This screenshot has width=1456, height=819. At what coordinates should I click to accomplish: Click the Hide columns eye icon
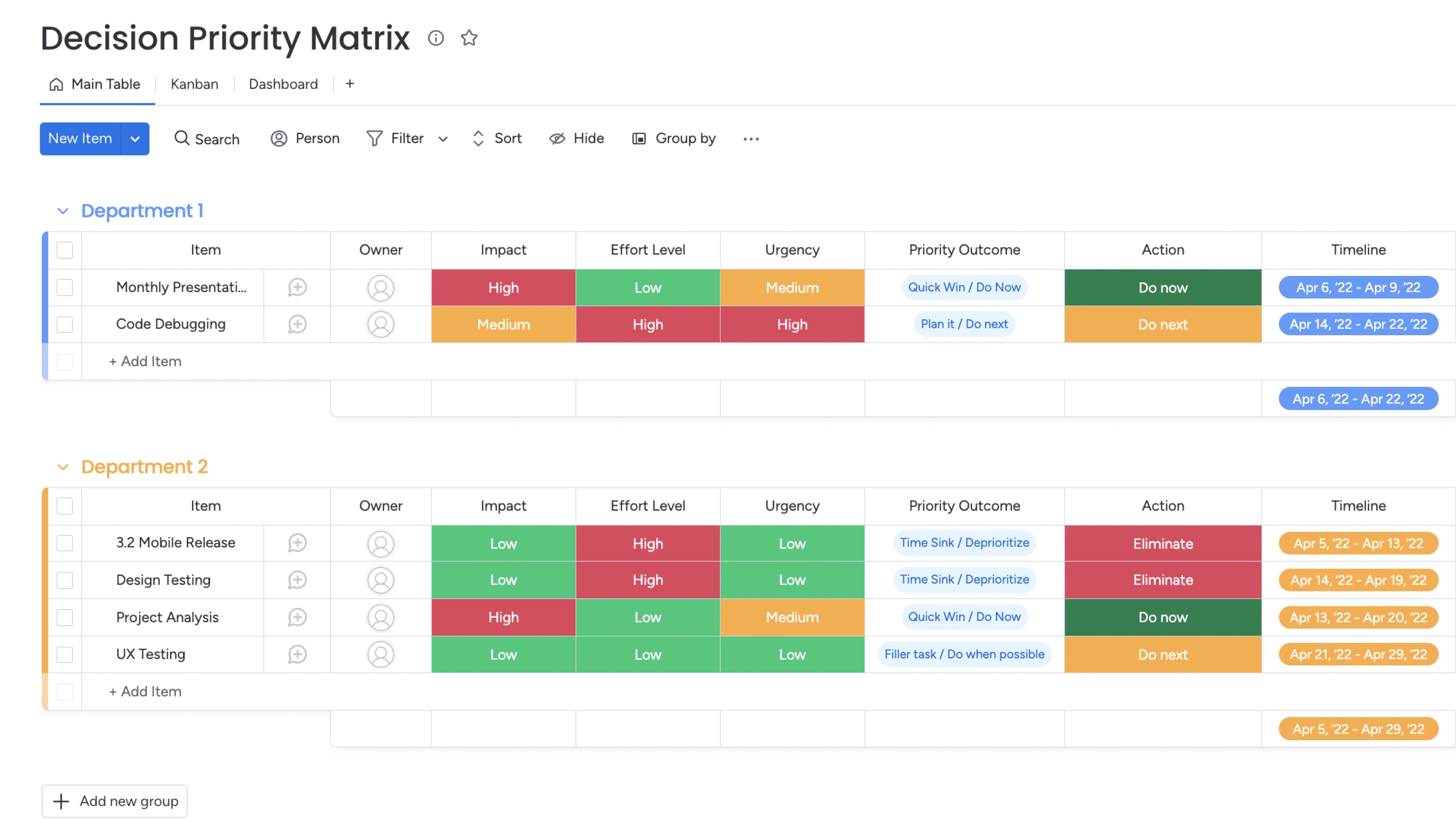click(x=557, y=139)
